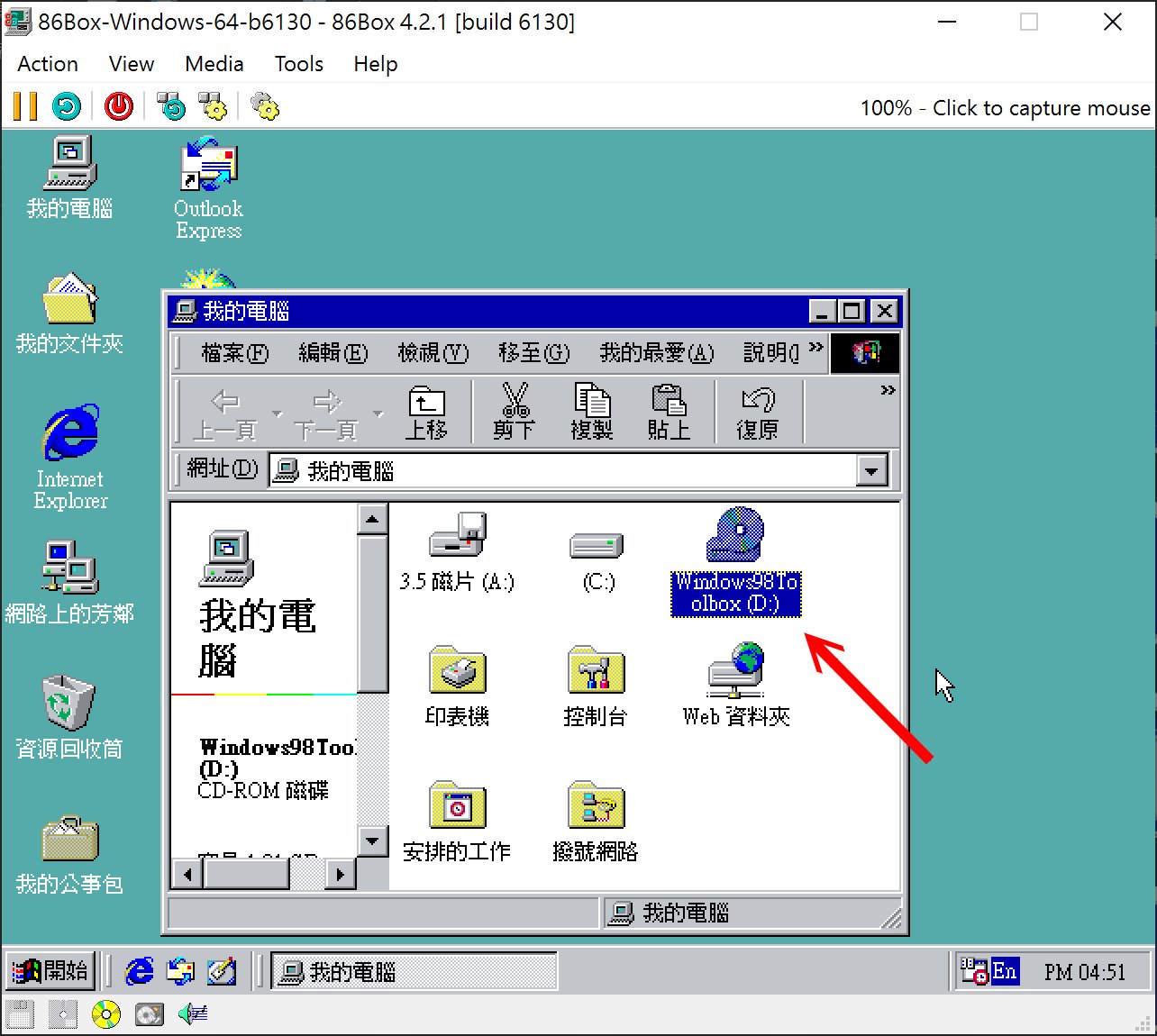Open 86Box settings gear icon

coord(264,106)
